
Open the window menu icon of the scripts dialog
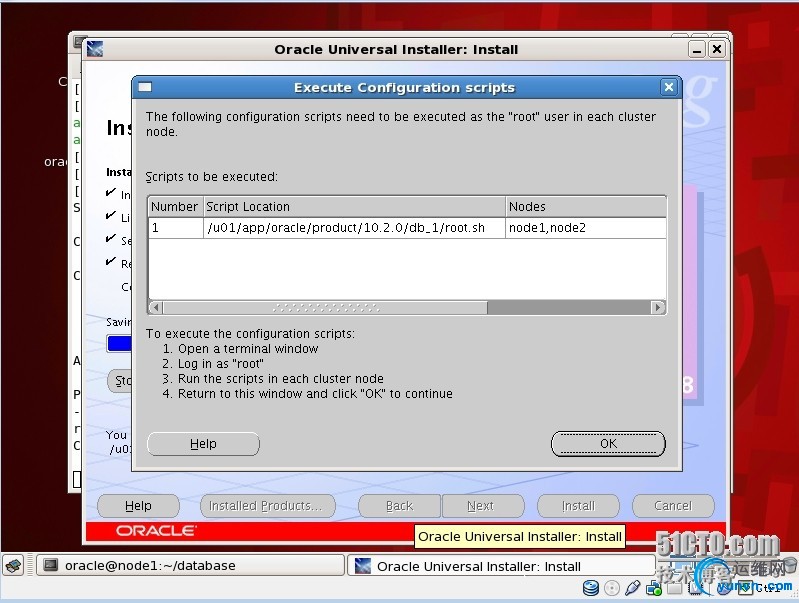click(145, 87)
